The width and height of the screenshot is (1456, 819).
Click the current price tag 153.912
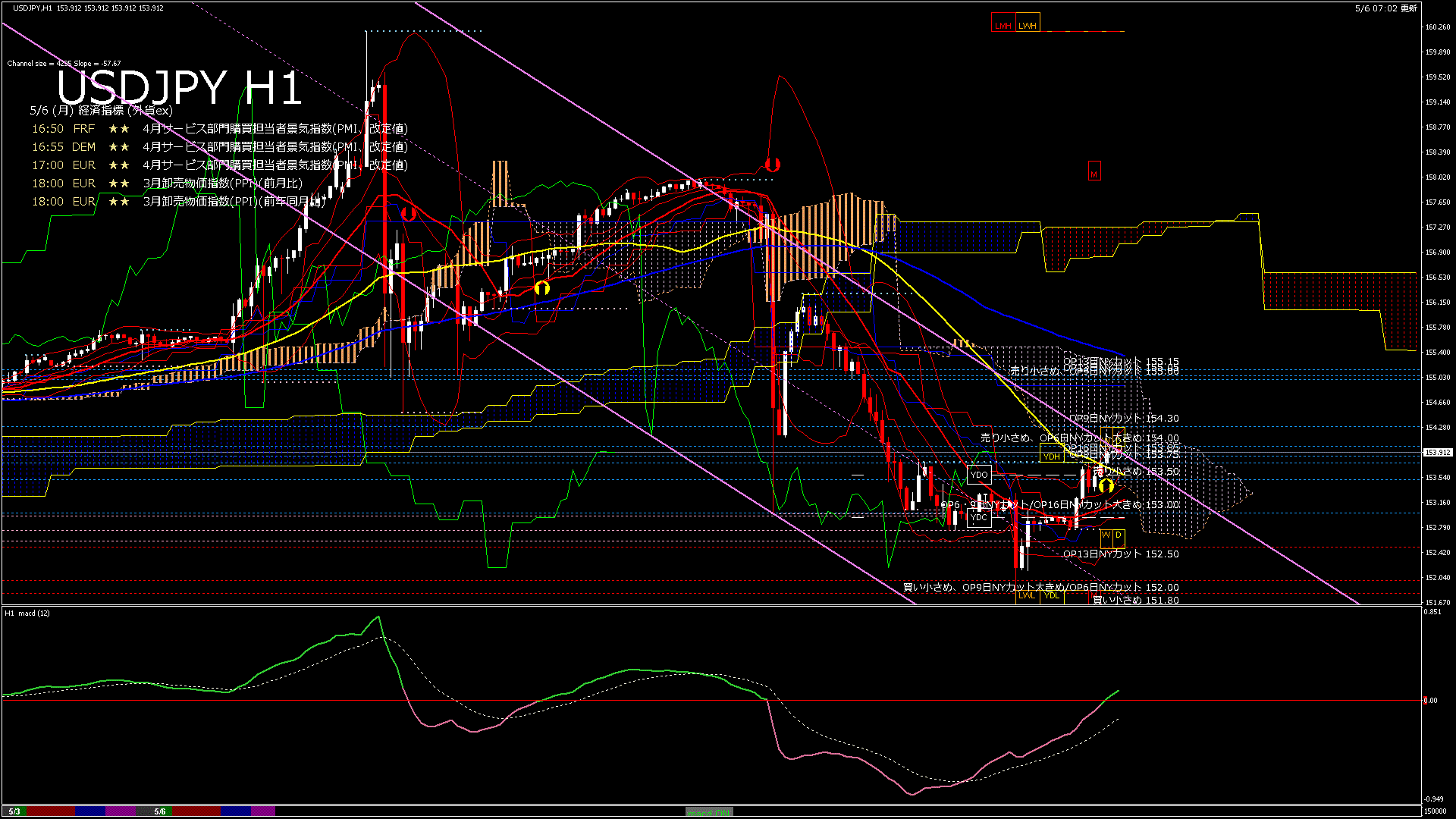click(x=1437, y=453)
